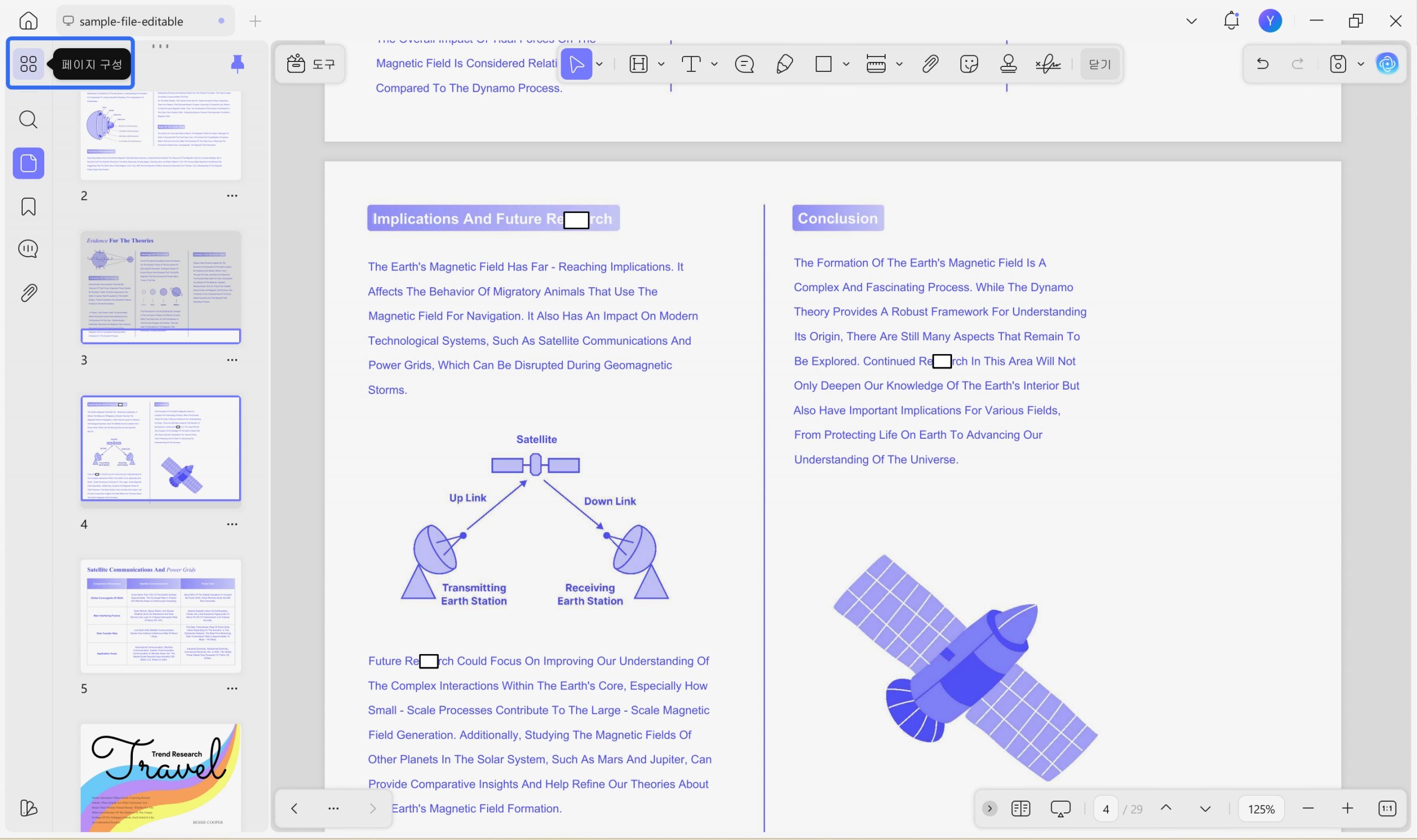Select the pencil drawing tool
Image resolution: width=1417 pixels, height=840 pixels.
(x=784, y=64)
